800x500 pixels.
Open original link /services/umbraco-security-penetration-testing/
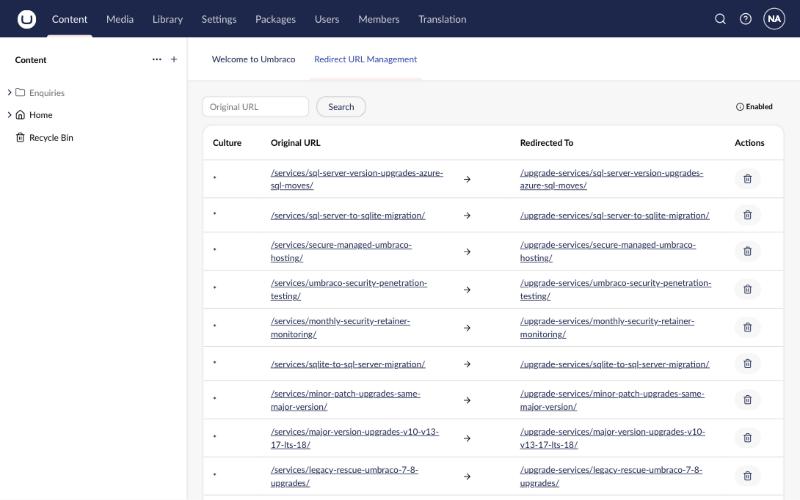[x=348, y=289]
